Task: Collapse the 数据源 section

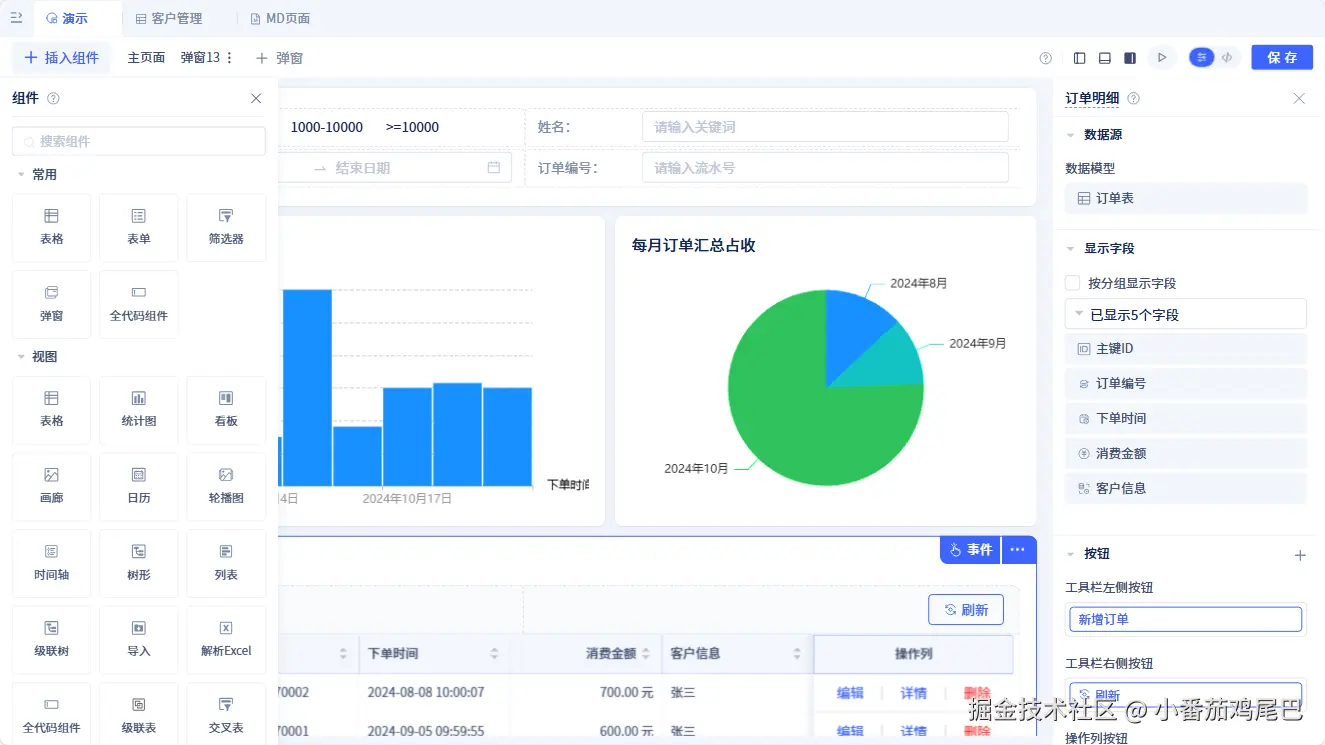Action: click(x=1070, y=134)
